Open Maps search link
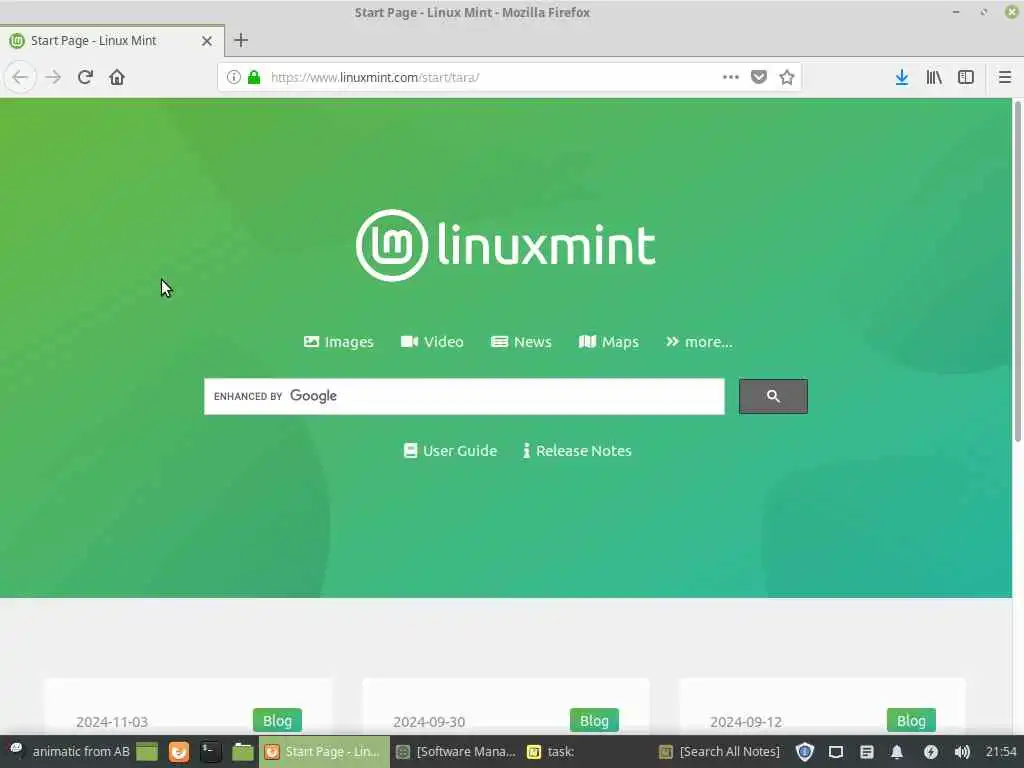Image resolution: width=1024 pixels, height=768 pixels. [x=609, y=342]
